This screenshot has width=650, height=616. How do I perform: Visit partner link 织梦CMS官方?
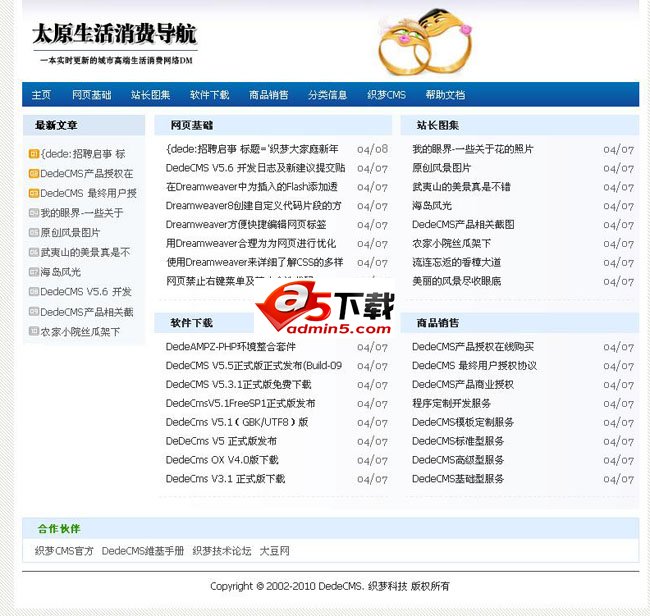coord(64,551)
